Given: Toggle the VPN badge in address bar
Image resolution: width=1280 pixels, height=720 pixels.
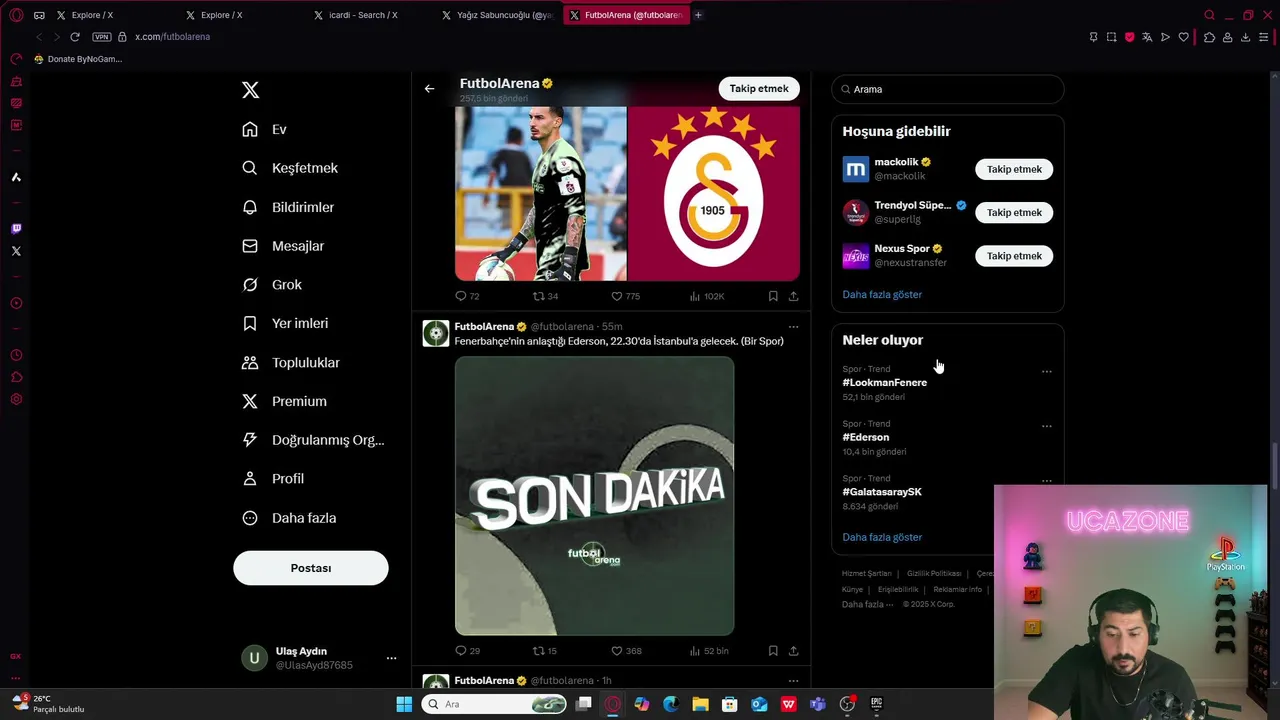Looking at the screenshot, I should 101,37.
